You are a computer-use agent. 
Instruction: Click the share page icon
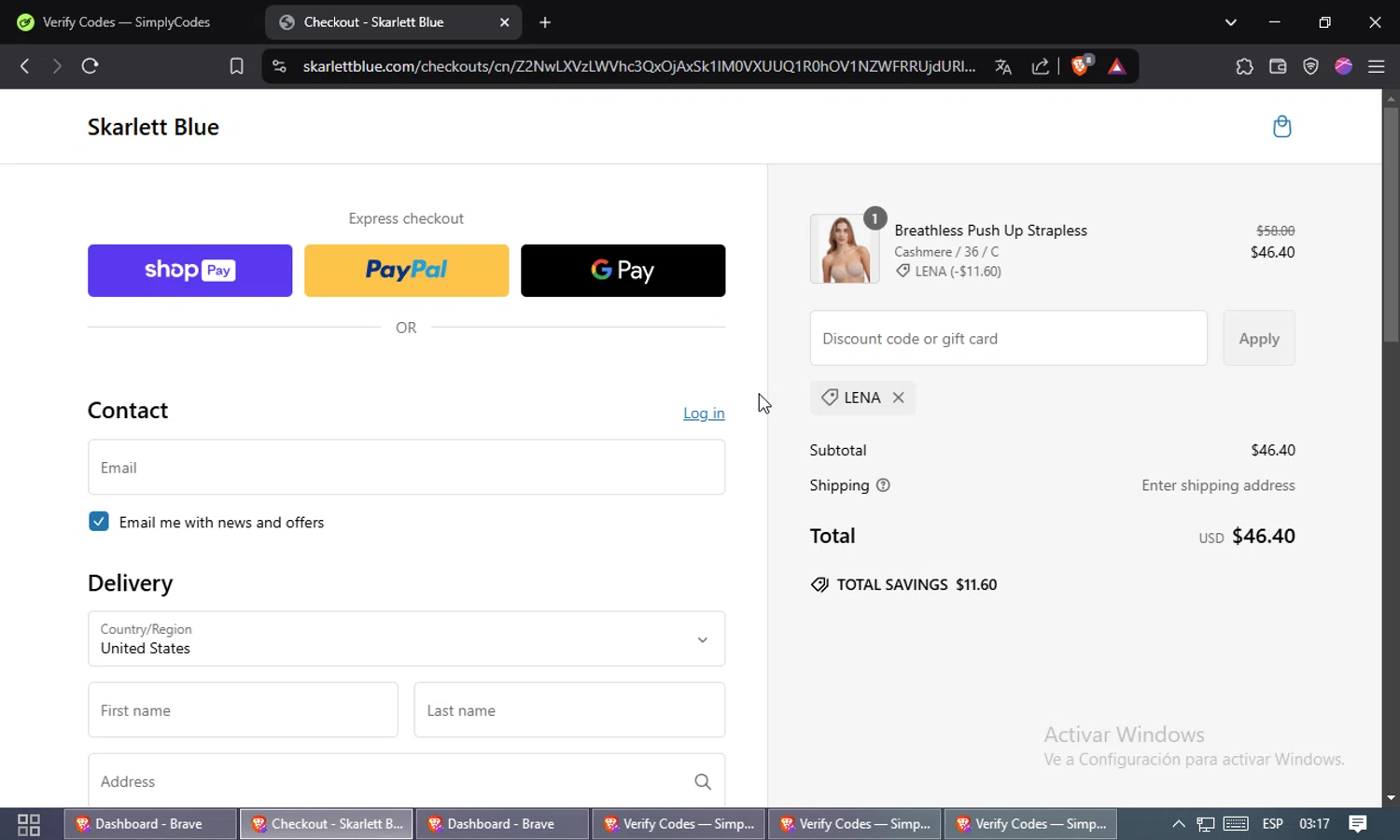click(x=1040, y=66)
